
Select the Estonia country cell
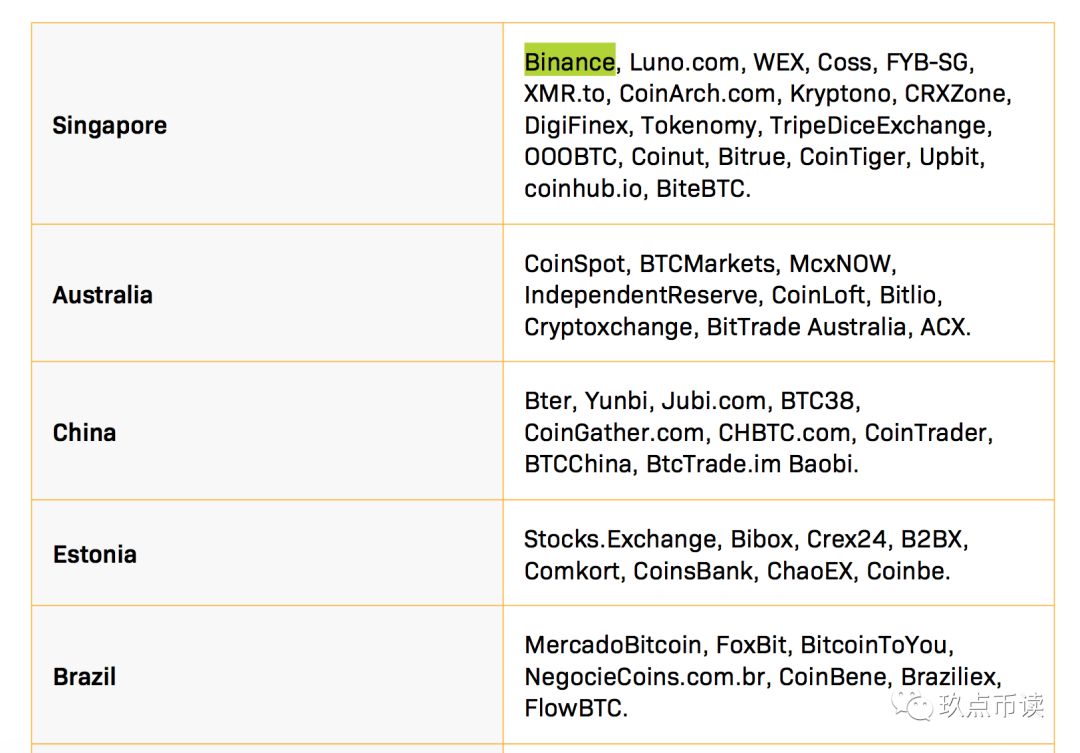[267, 553]
